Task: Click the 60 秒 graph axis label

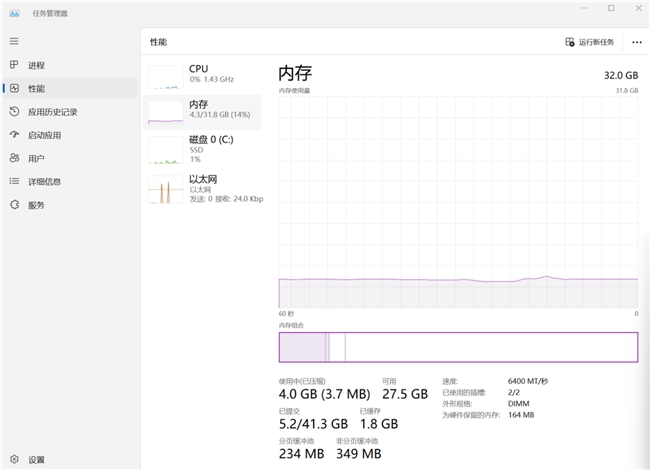Action: (x=286, y=314)
